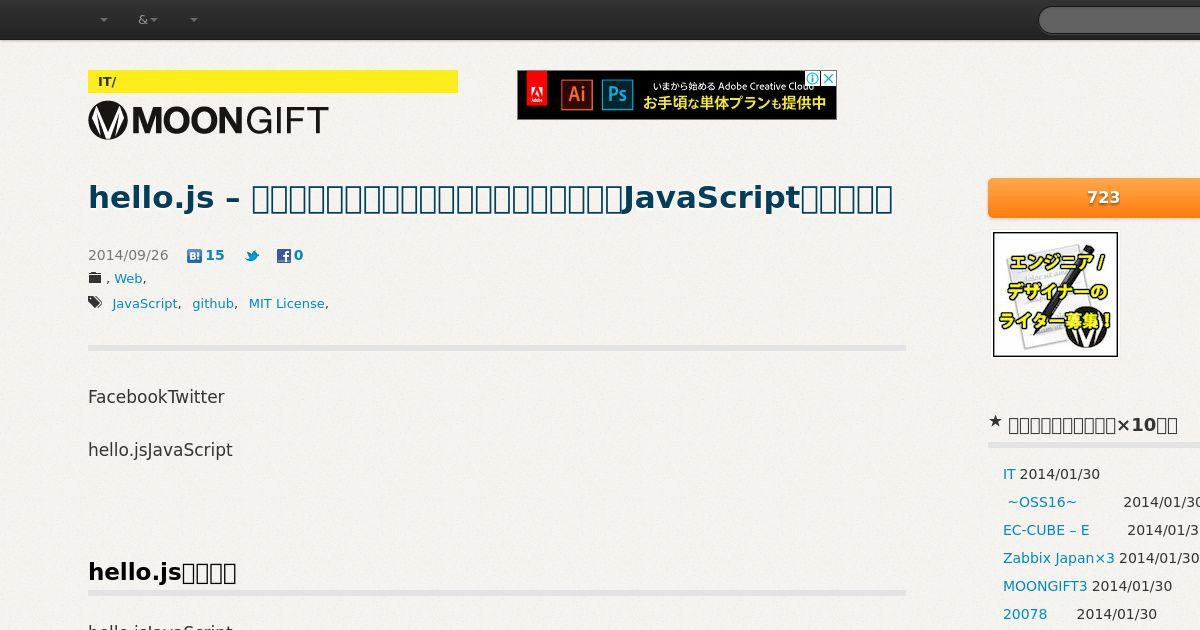
Task: Open the Hatena bookmark count 15
Action: tap(214, 255)
